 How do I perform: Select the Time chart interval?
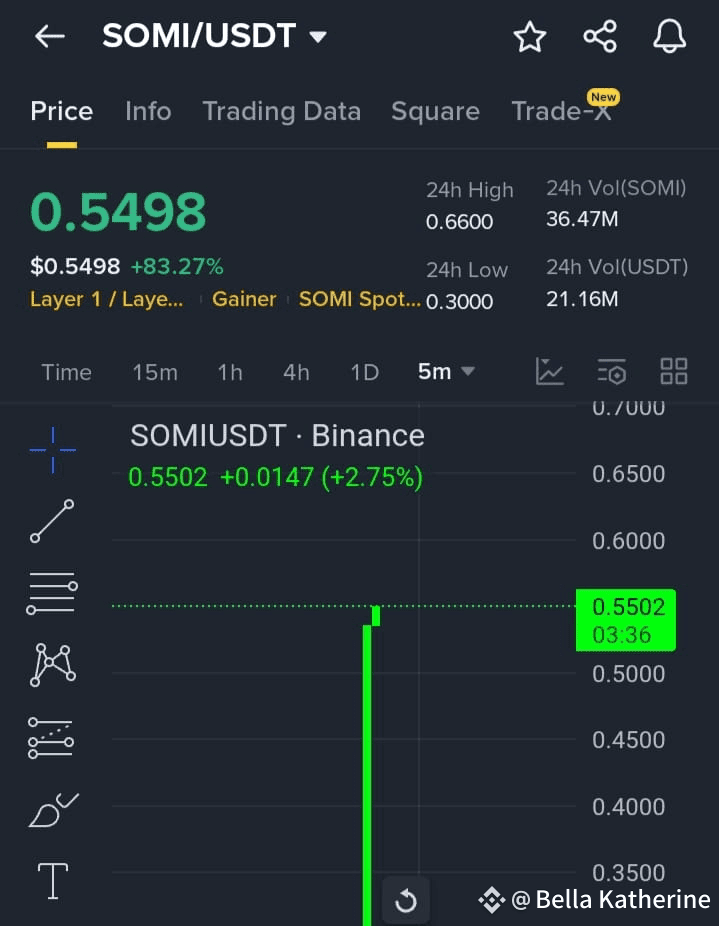(66, 373)
